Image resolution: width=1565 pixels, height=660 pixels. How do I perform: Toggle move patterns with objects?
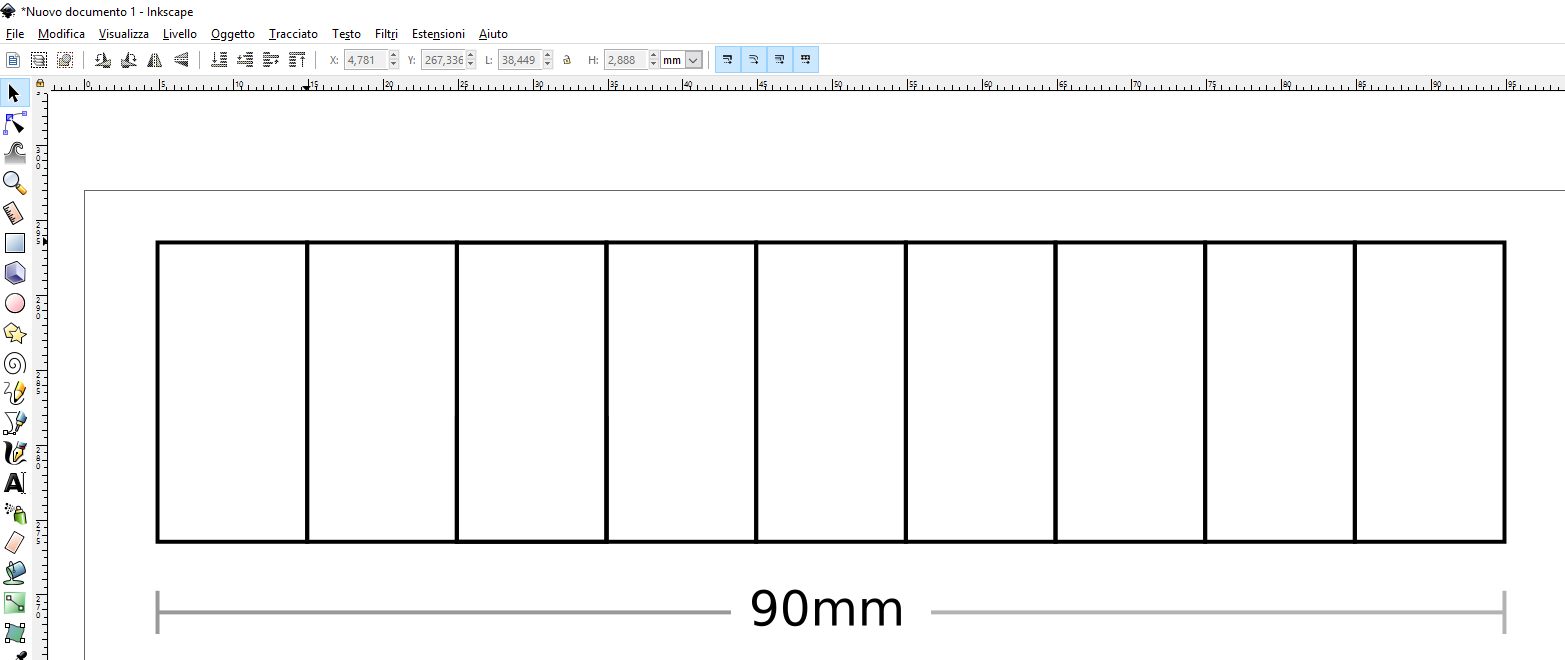(806, 60)
